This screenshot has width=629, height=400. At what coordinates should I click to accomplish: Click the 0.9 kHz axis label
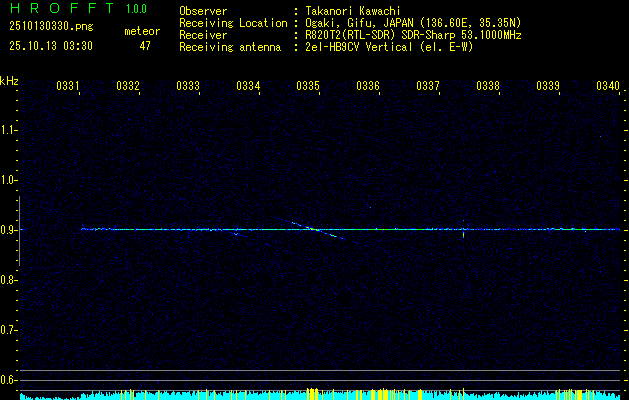click(x=8, y=230)
